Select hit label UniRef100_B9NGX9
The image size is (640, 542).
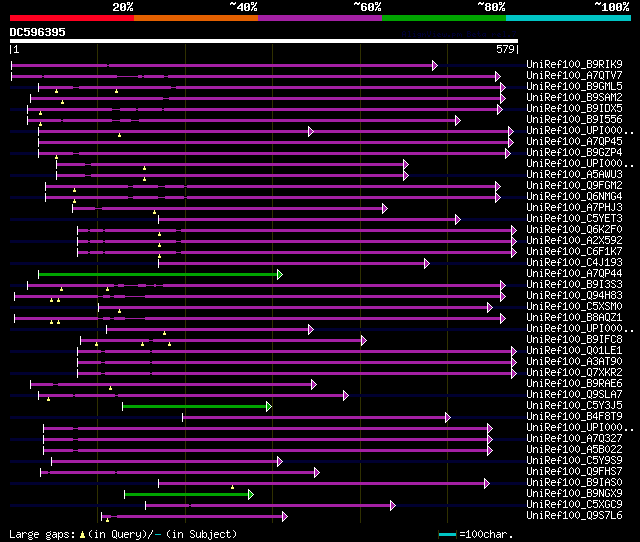[574, 494]
